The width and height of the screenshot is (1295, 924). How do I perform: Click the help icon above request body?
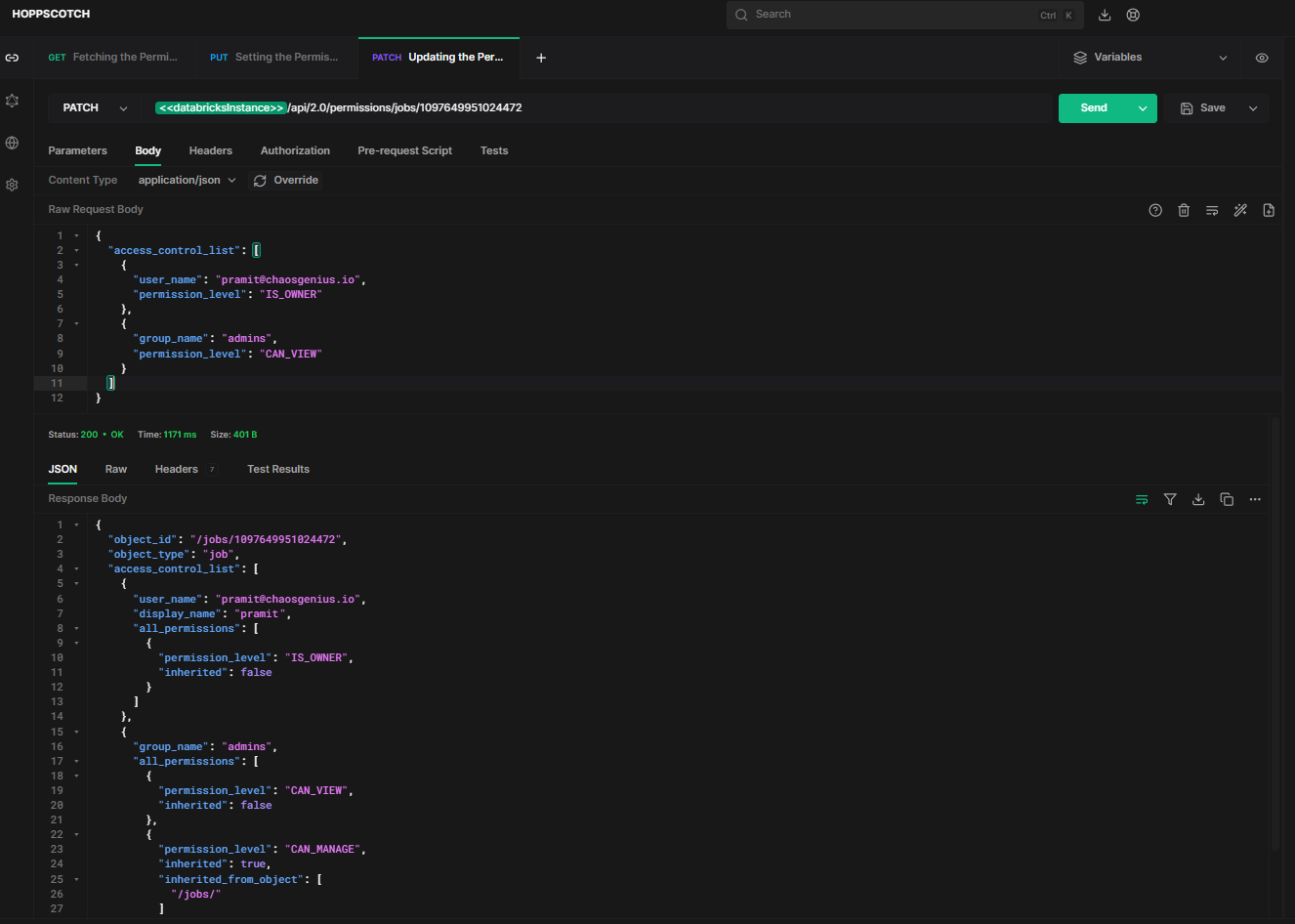point(1155,210)
